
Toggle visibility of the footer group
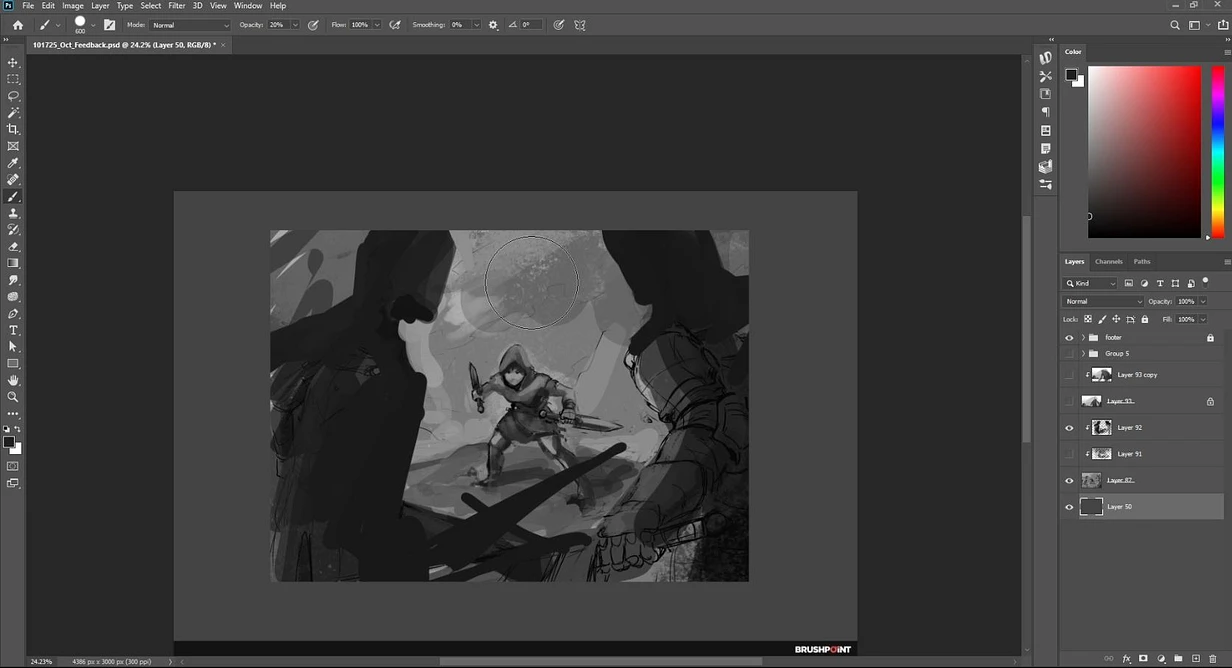1069,338
